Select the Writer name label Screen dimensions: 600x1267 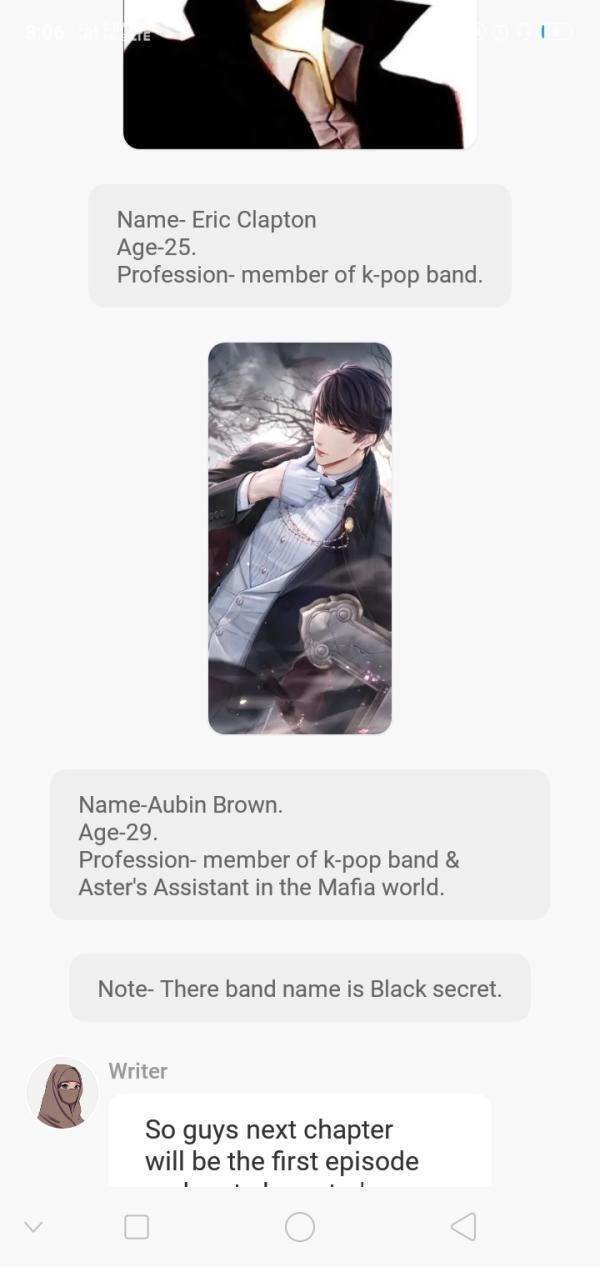[138, 1071]
